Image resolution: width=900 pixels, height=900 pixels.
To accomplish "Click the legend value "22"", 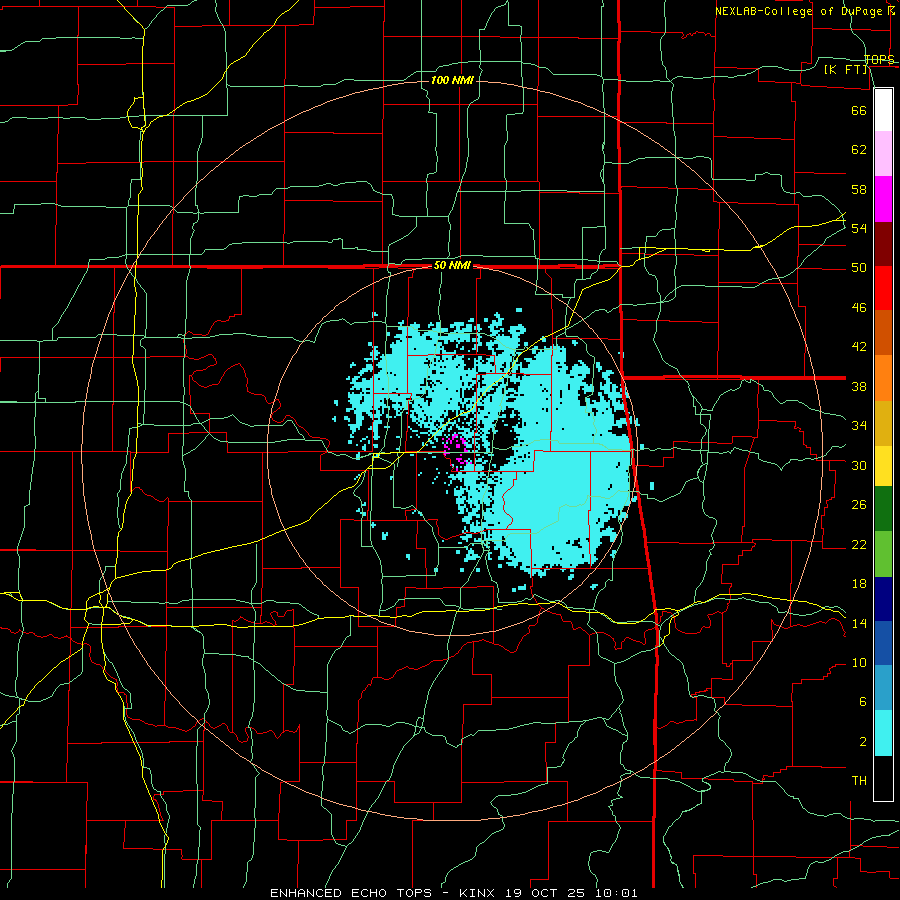I will click(859, 544).
